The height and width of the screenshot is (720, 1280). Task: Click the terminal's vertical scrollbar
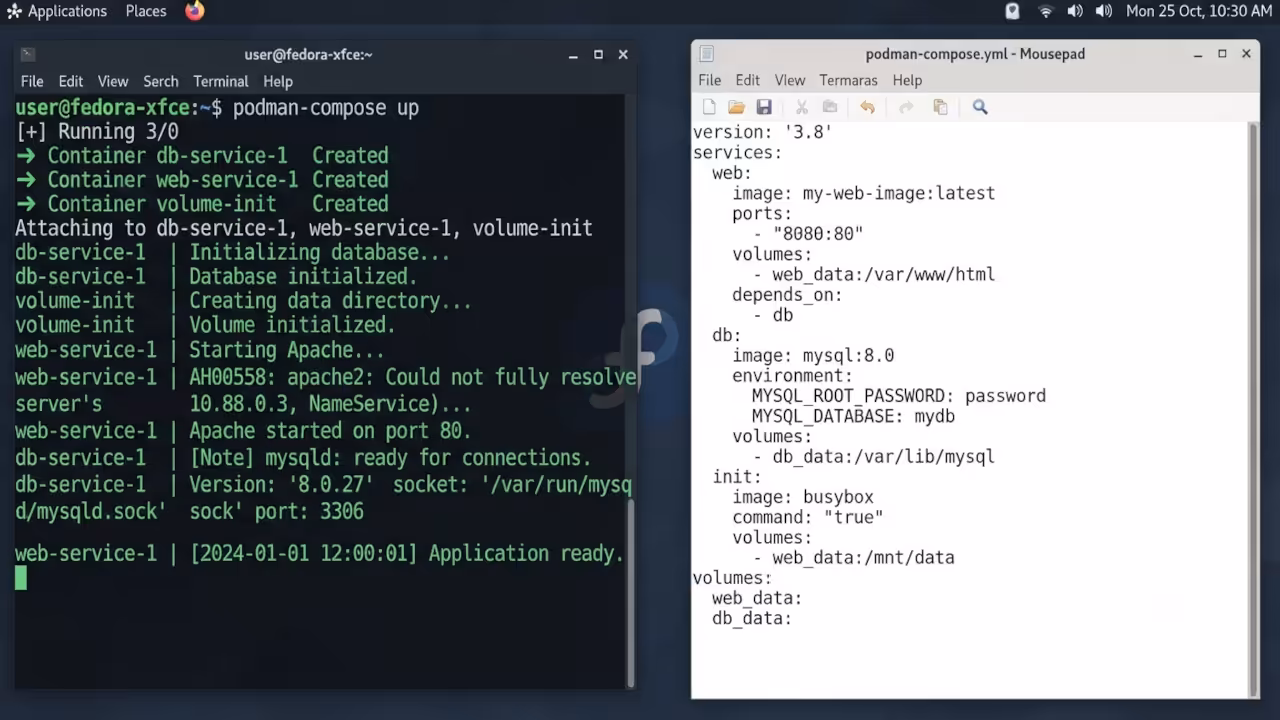pos(631,592)
